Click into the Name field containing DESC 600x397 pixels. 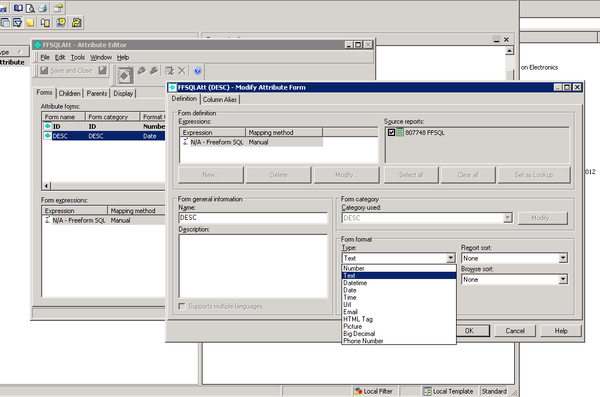coord(253,218)
